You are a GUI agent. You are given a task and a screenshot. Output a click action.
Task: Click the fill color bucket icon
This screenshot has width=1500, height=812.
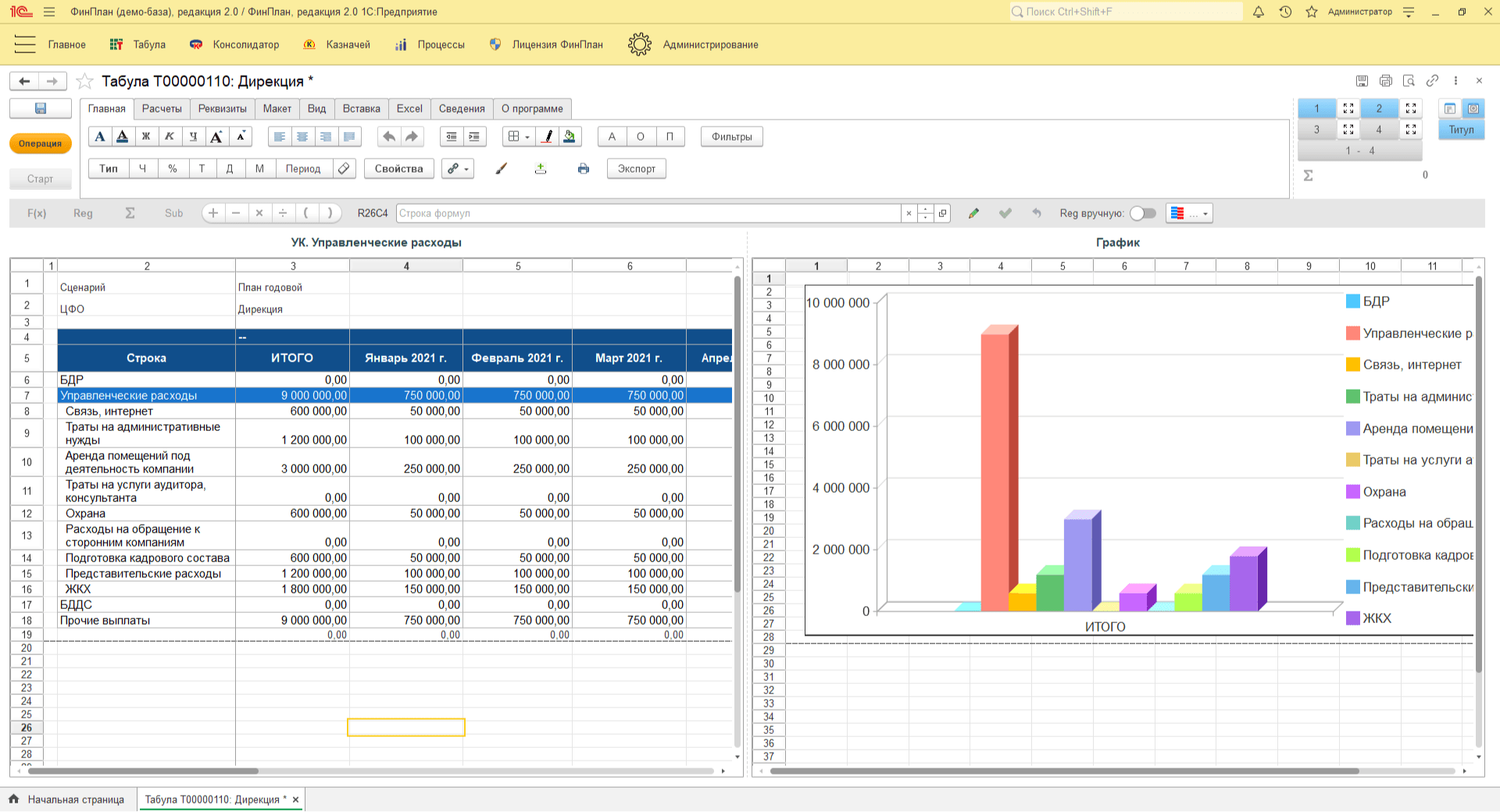[570, 137]
